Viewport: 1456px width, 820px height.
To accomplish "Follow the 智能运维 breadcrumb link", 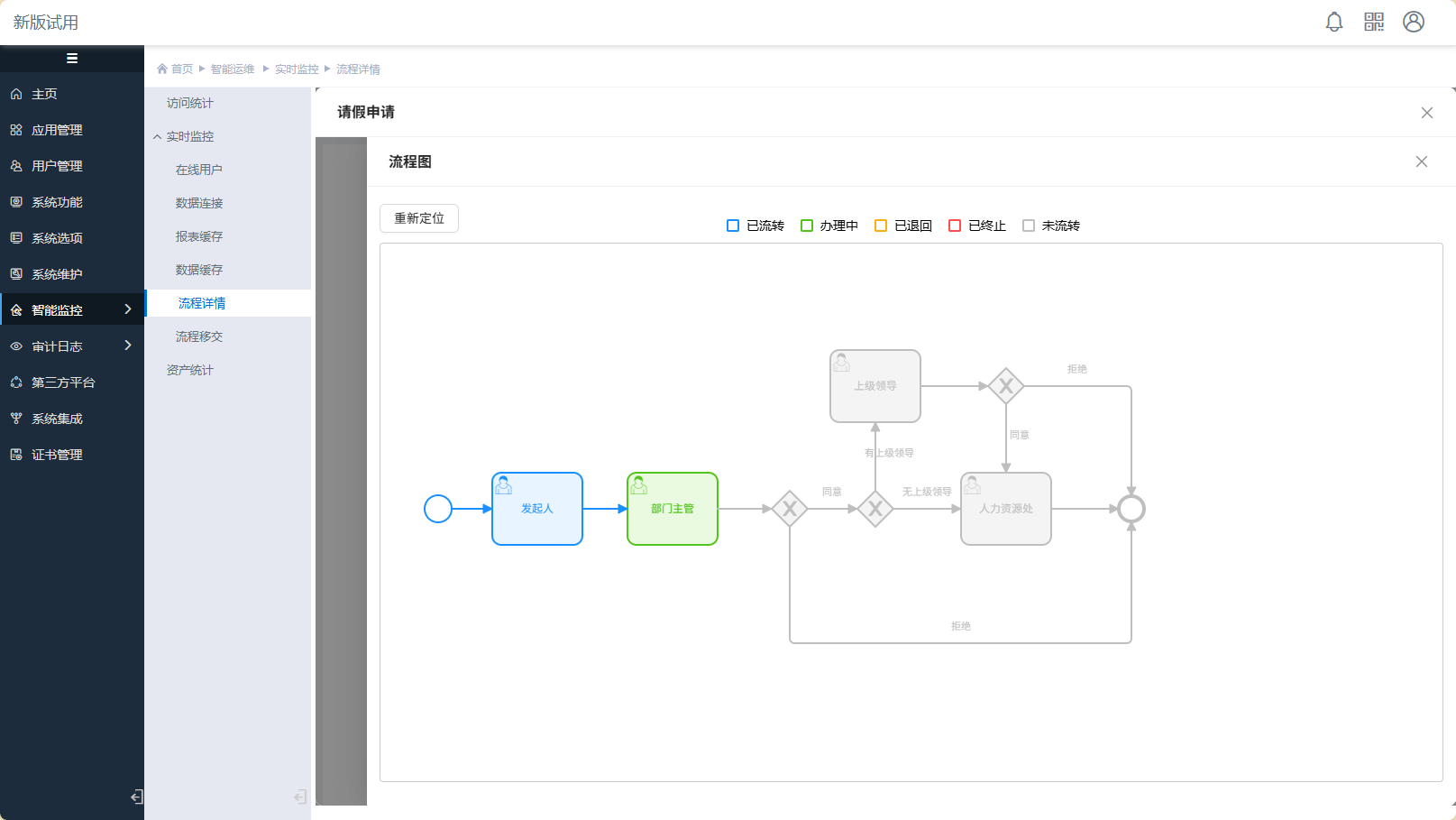I will (x=233, y=69).
